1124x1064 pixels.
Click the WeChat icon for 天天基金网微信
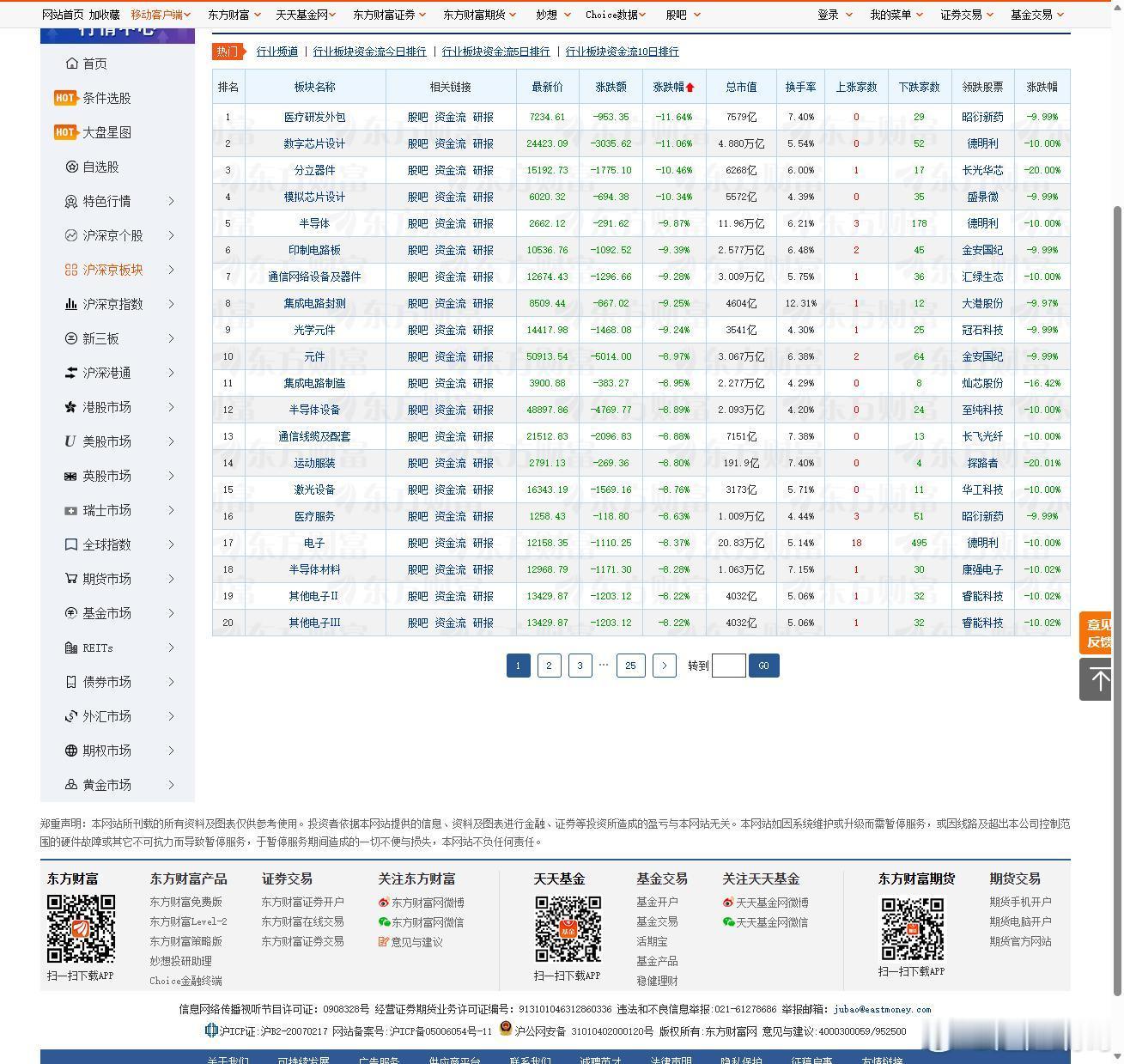[728, 922]
